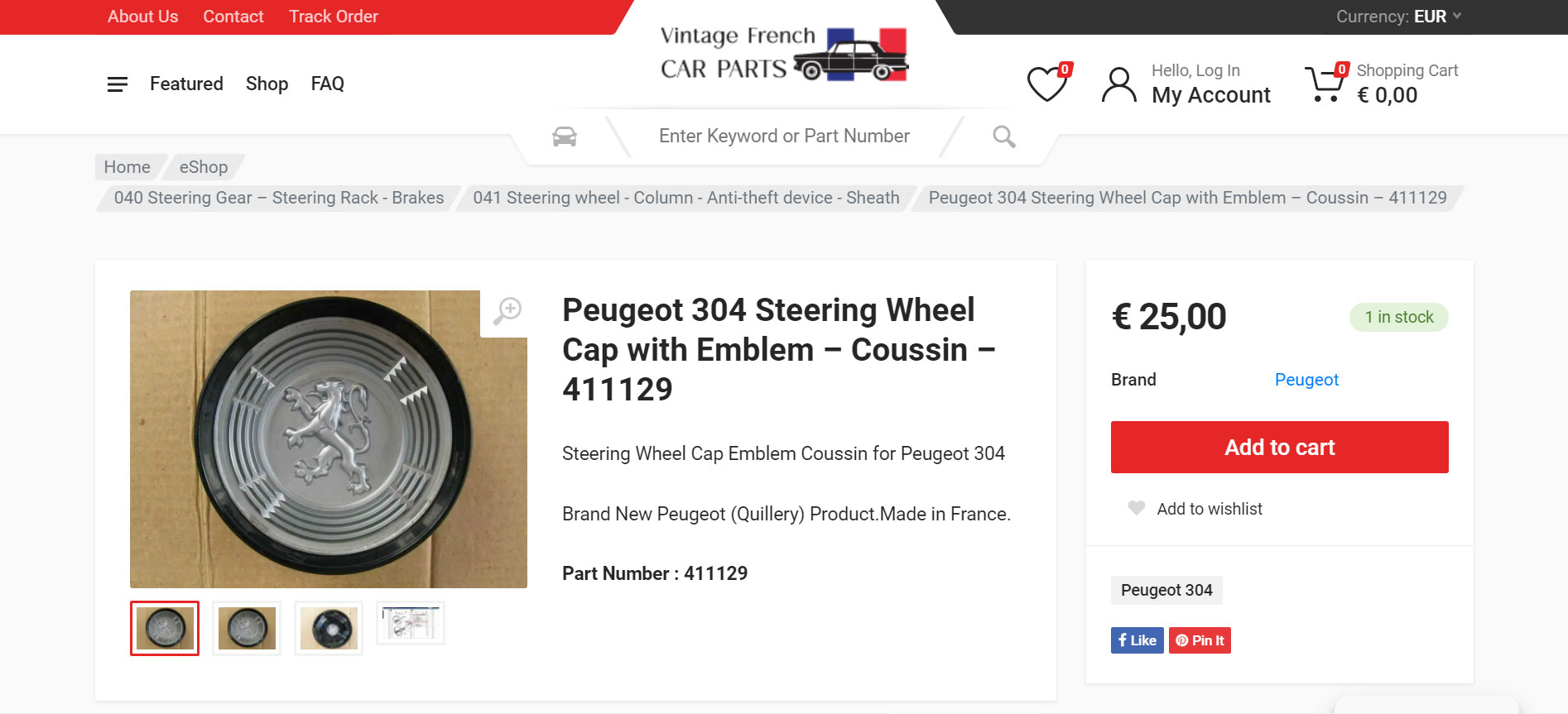1568x714 pixels.
Task: Toggle Add to wishlist for this product
Action: (1196, 509)
